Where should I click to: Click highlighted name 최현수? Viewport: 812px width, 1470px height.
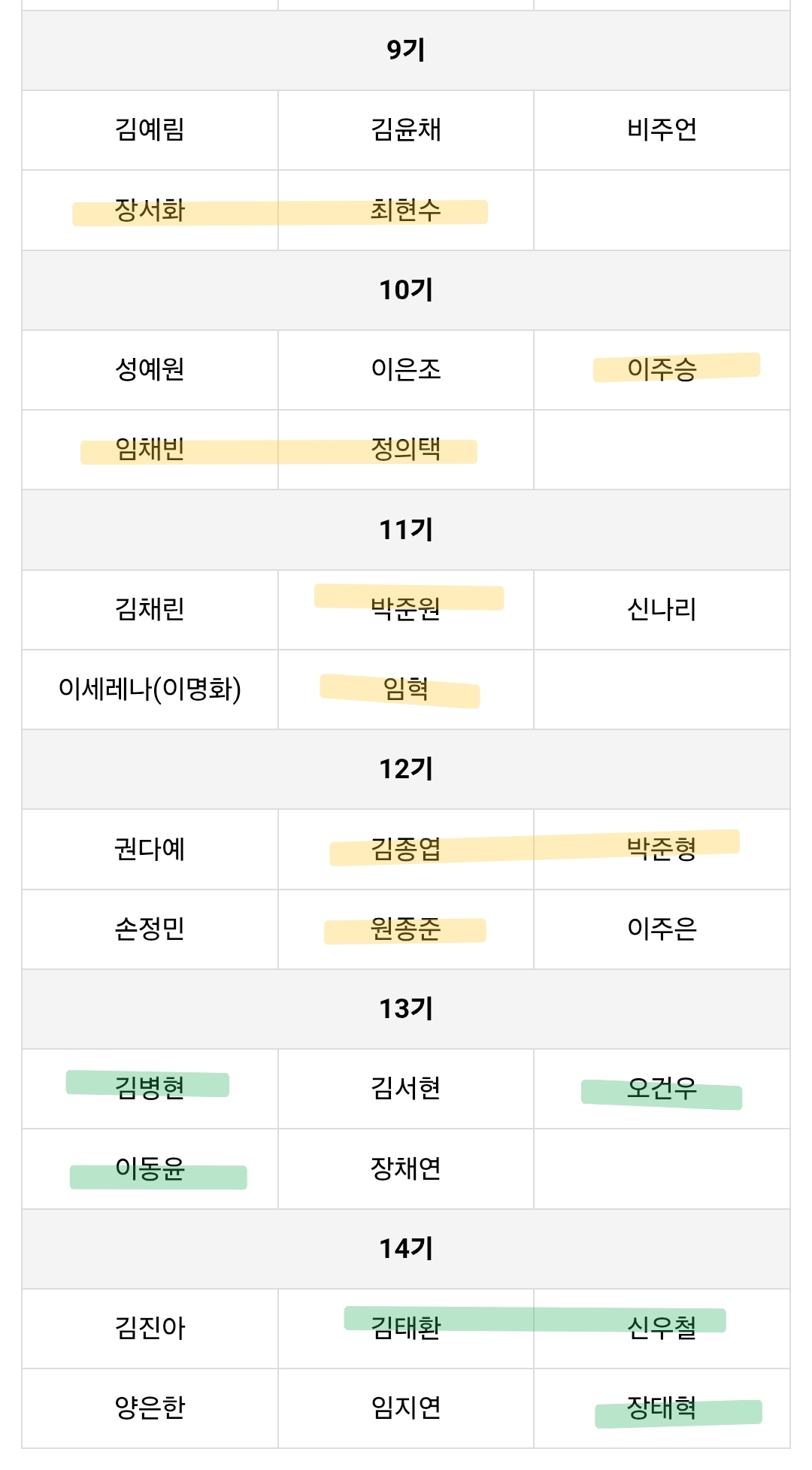[406, 210]
